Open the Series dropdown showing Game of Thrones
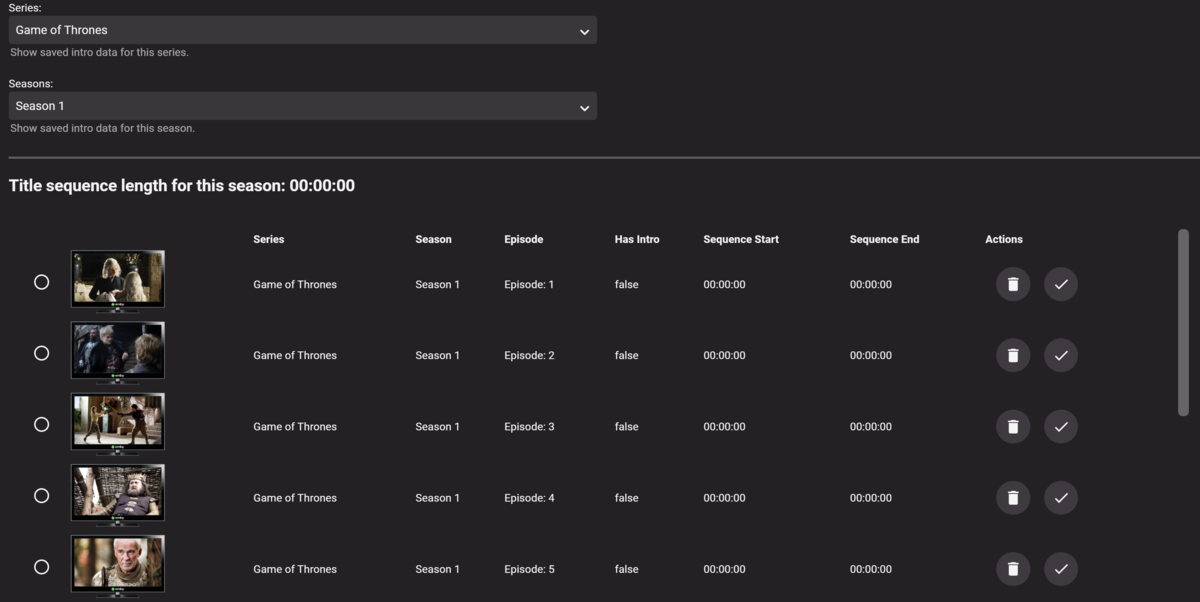1200x602 pixels. [302, 30]
